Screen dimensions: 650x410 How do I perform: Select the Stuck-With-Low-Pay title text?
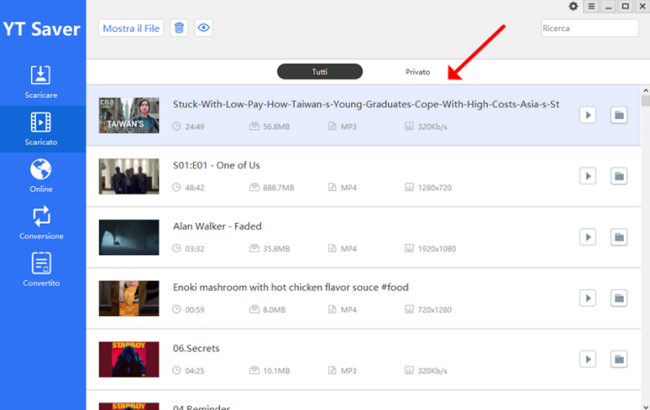pyautogui.click(x=366, y=104)
